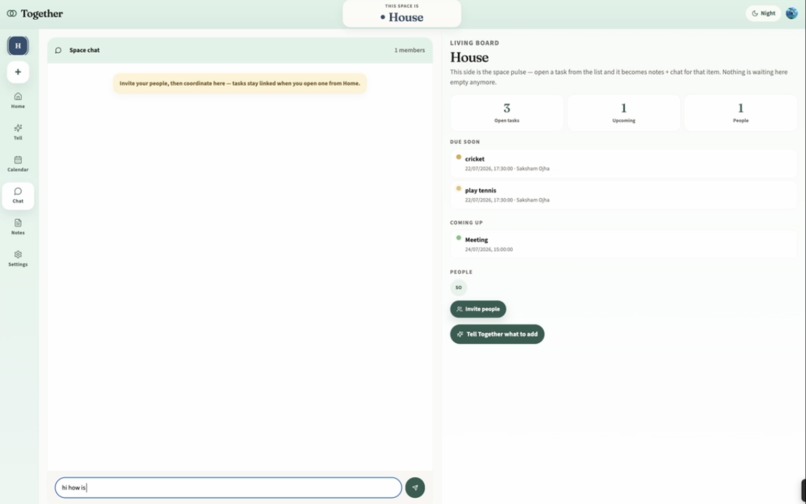The width and height of the screenshot is (806, 504).
Task: Click Tell Together what to add
Action: 497,334
